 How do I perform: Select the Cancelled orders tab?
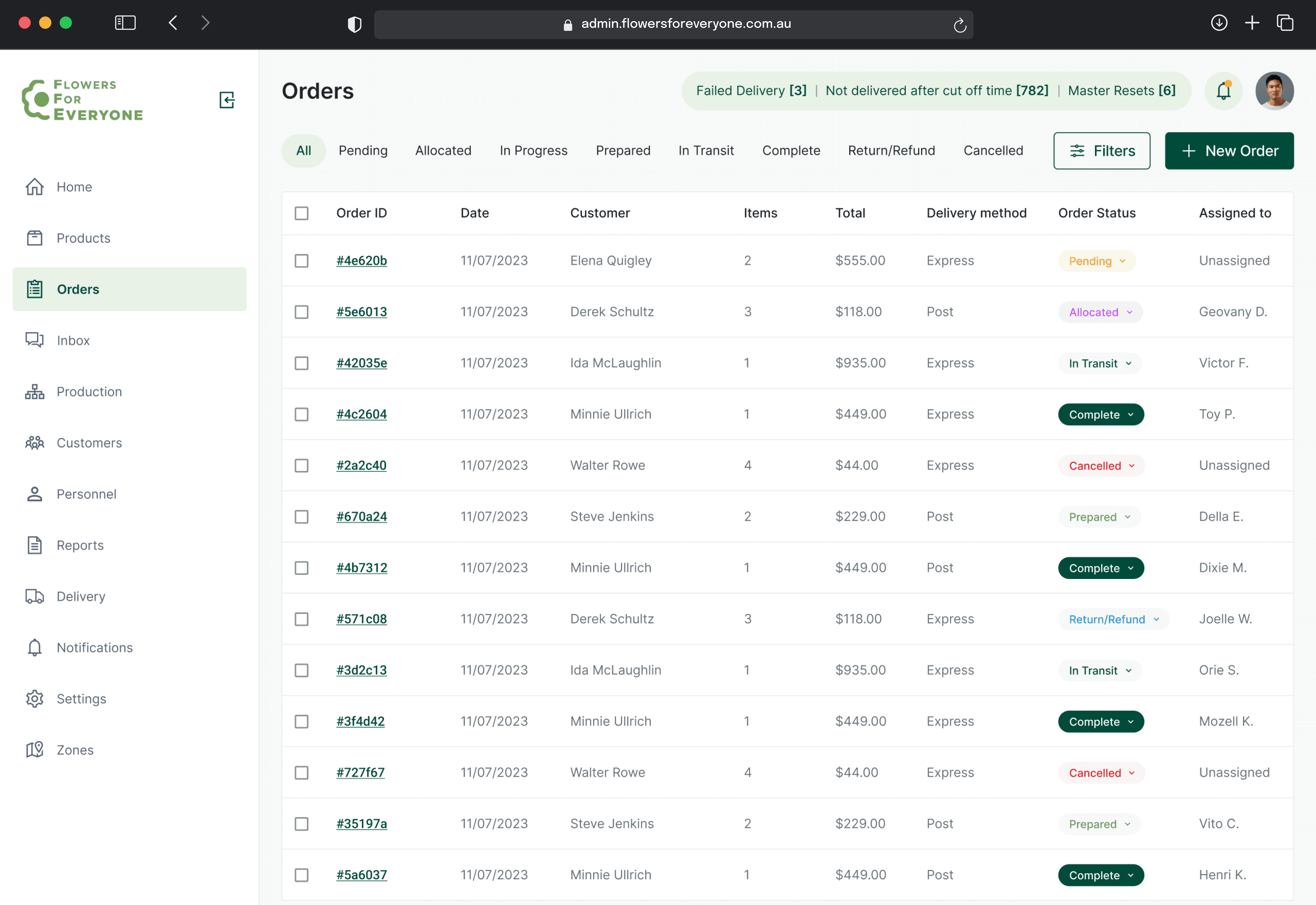993,151
